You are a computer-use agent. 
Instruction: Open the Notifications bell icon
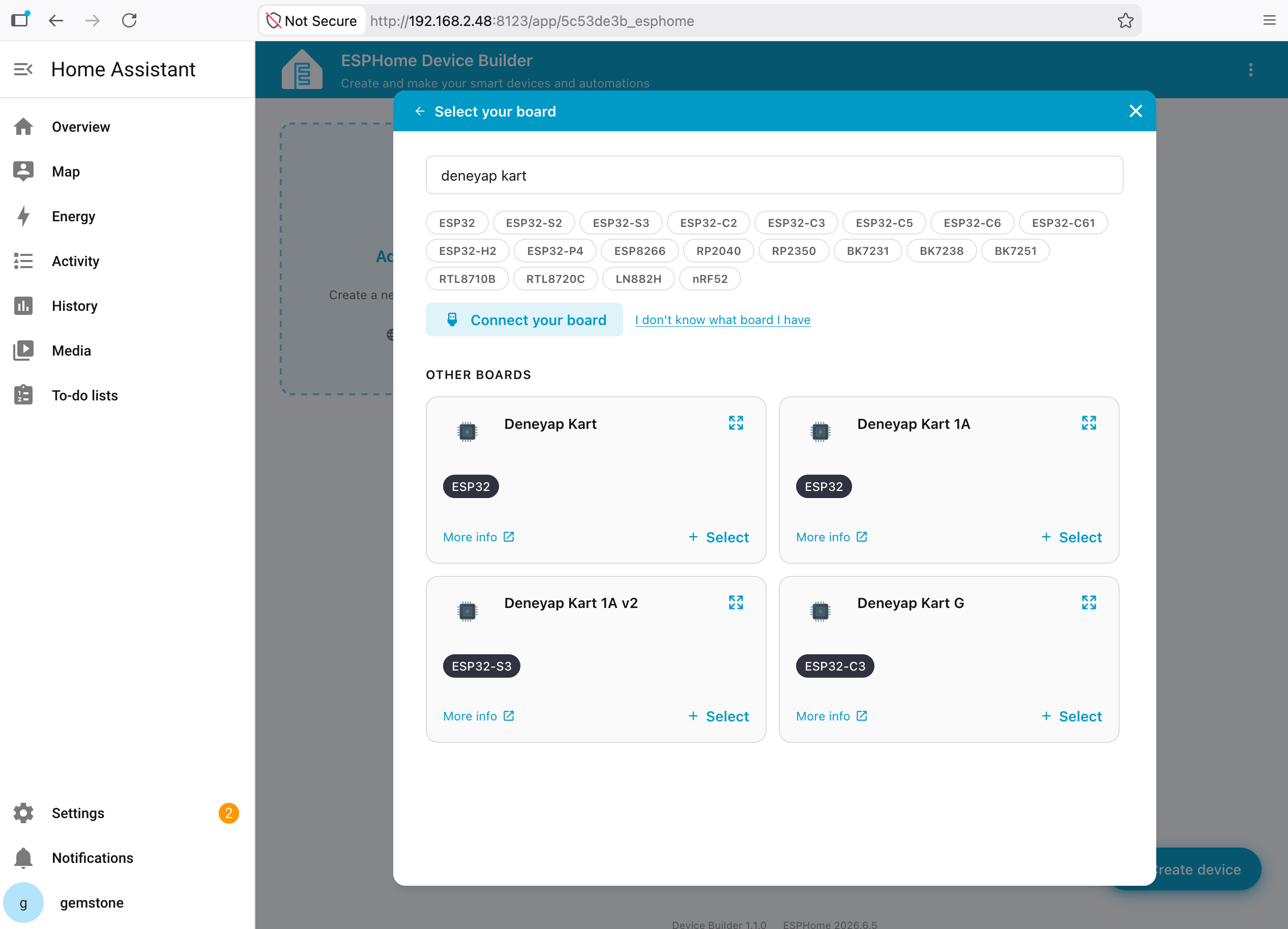click(23, 858)
